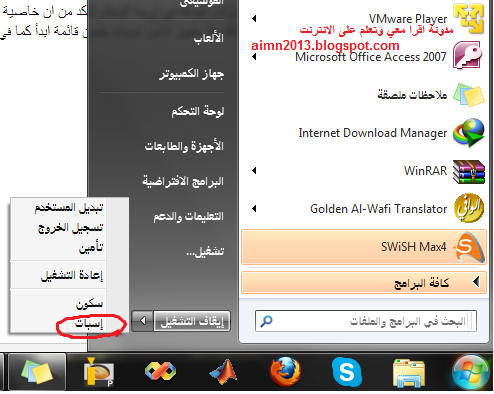Launch Microsoft Office Access 2007 icon
494x394 pixels.
468,56
